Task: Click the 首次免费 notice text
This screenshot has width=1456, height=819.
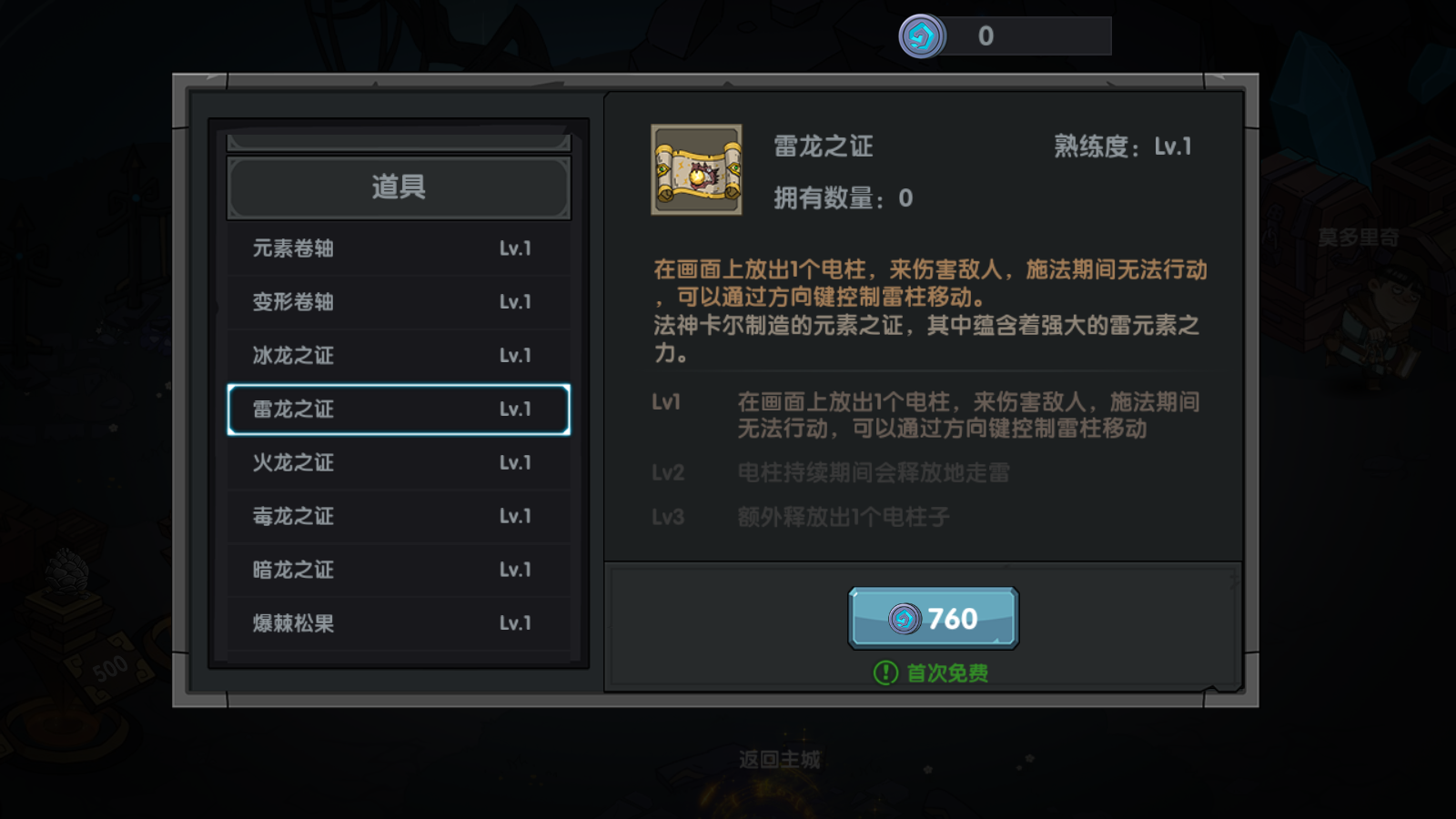Action: [x=947, y=672]
